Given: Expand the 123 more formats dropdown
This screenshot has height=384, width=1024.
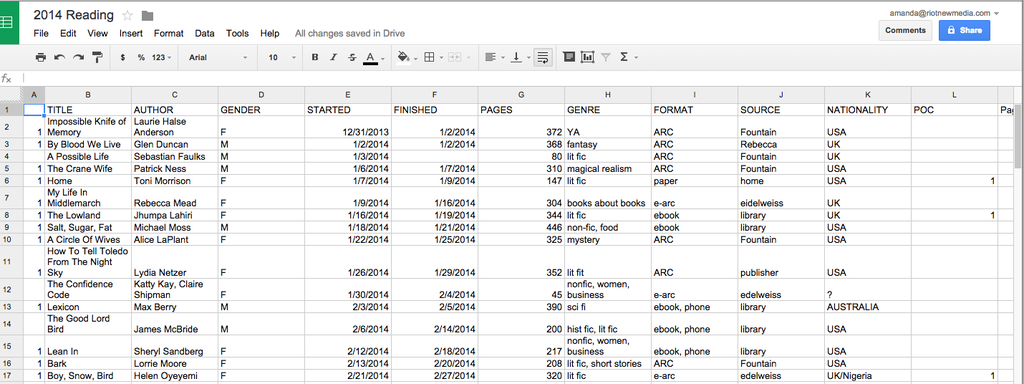Looking at the screenshot, I should click(161, 57).
